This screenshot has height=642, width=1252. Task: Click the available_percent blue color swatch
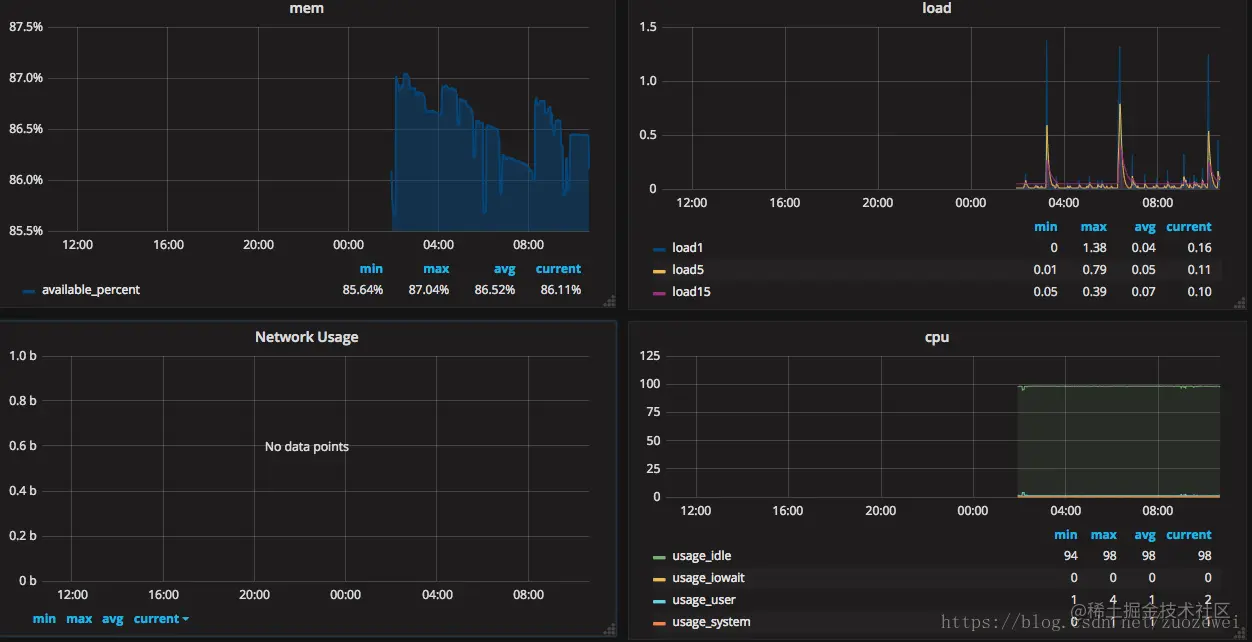[28, 291]
